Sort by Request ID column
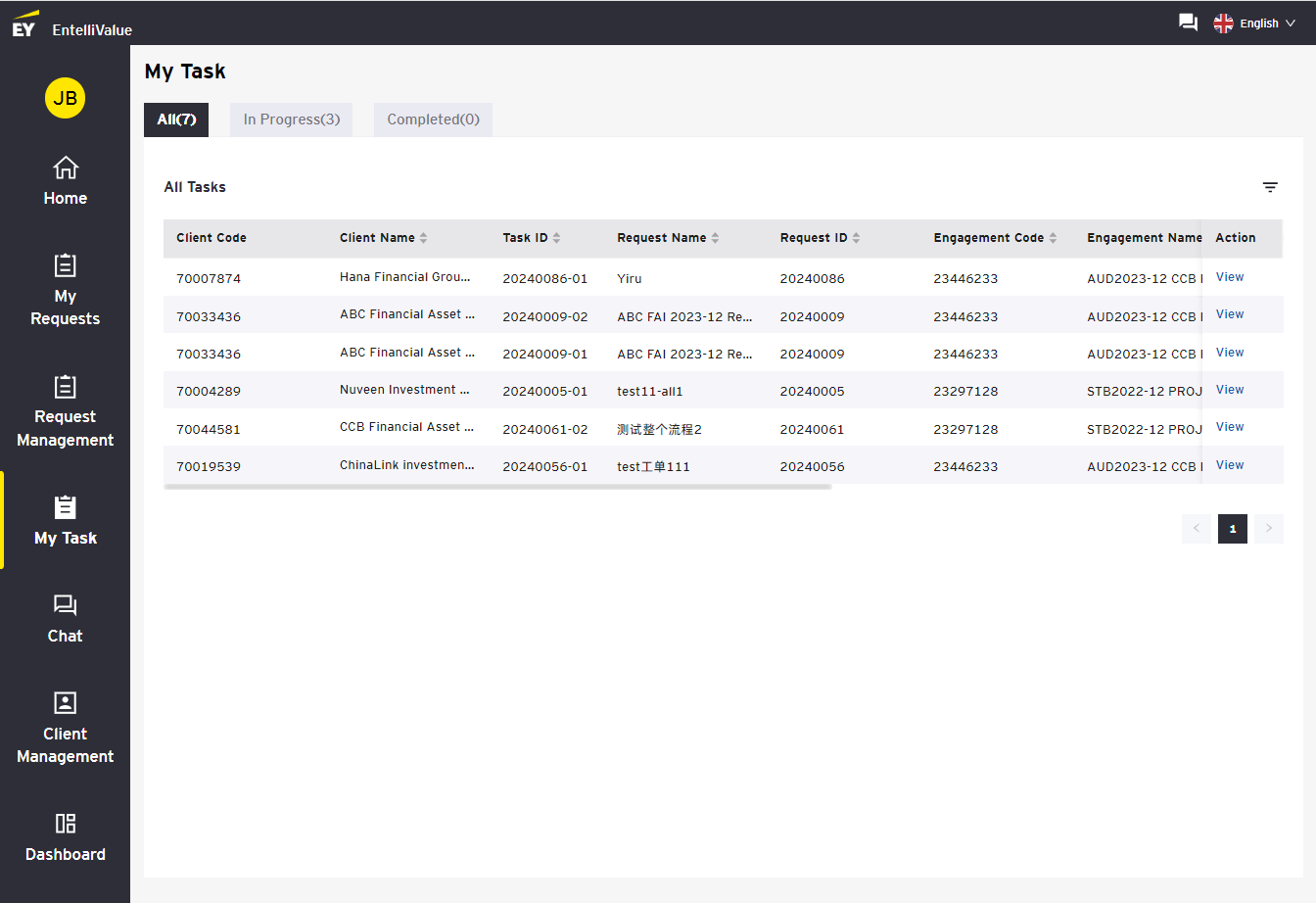The width and height of the screenshot is (1316, 903). click(856, 238)
